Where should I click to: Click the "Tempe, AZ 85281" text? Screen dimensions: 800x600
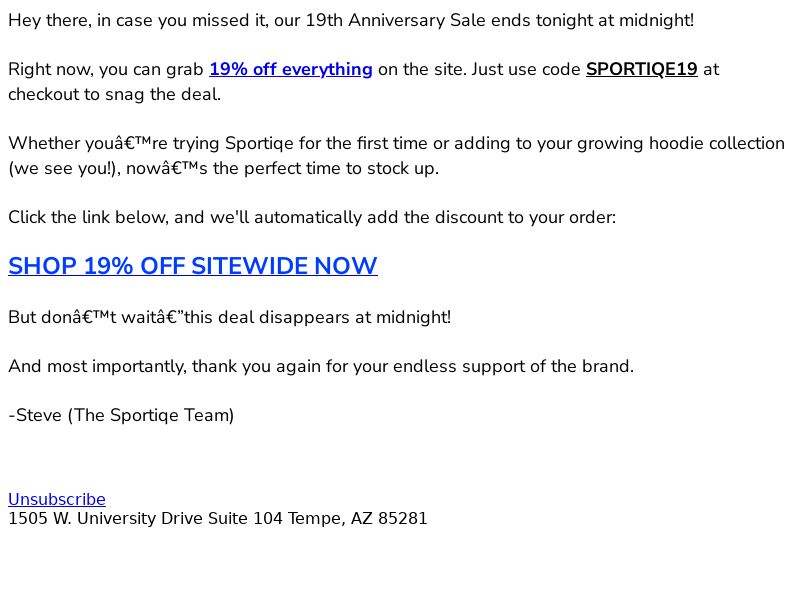tap(358, 518)
